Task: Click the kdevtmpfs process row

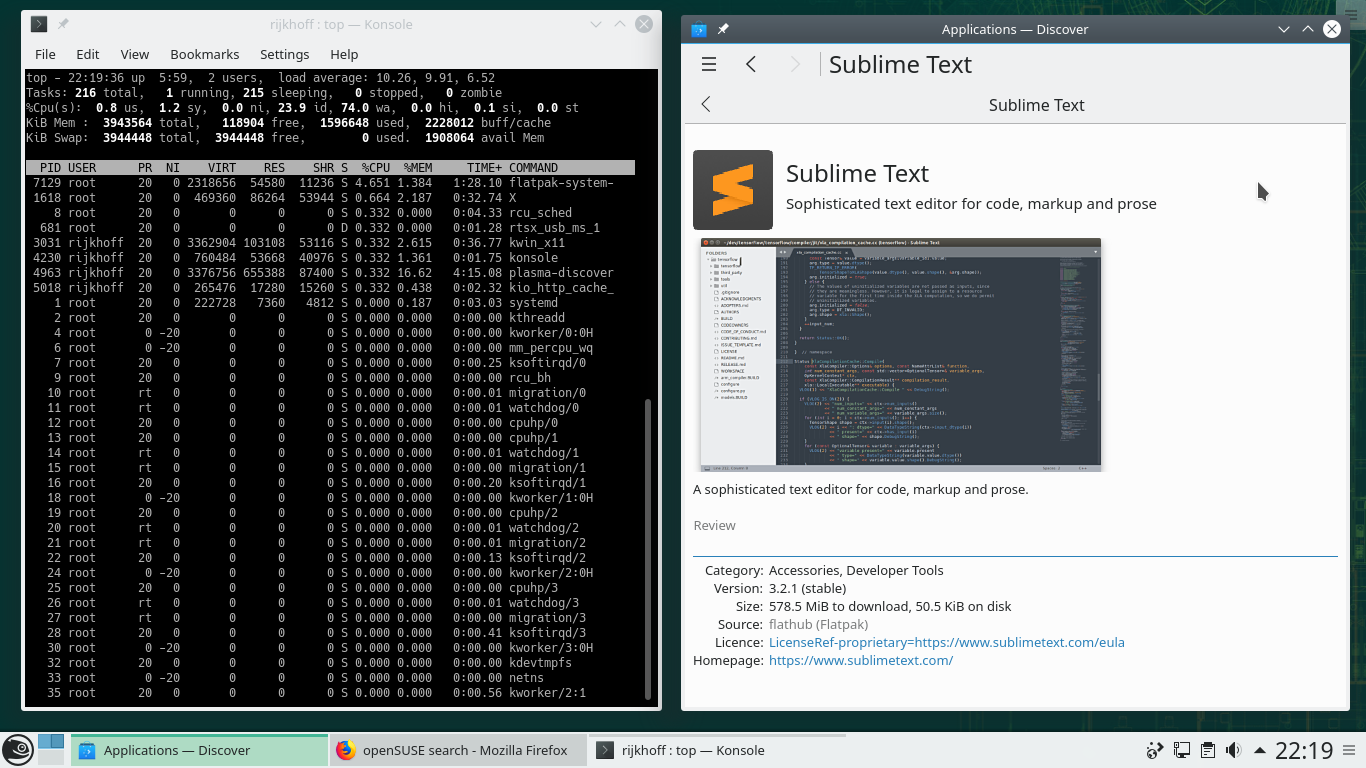Action: (330, 663)
